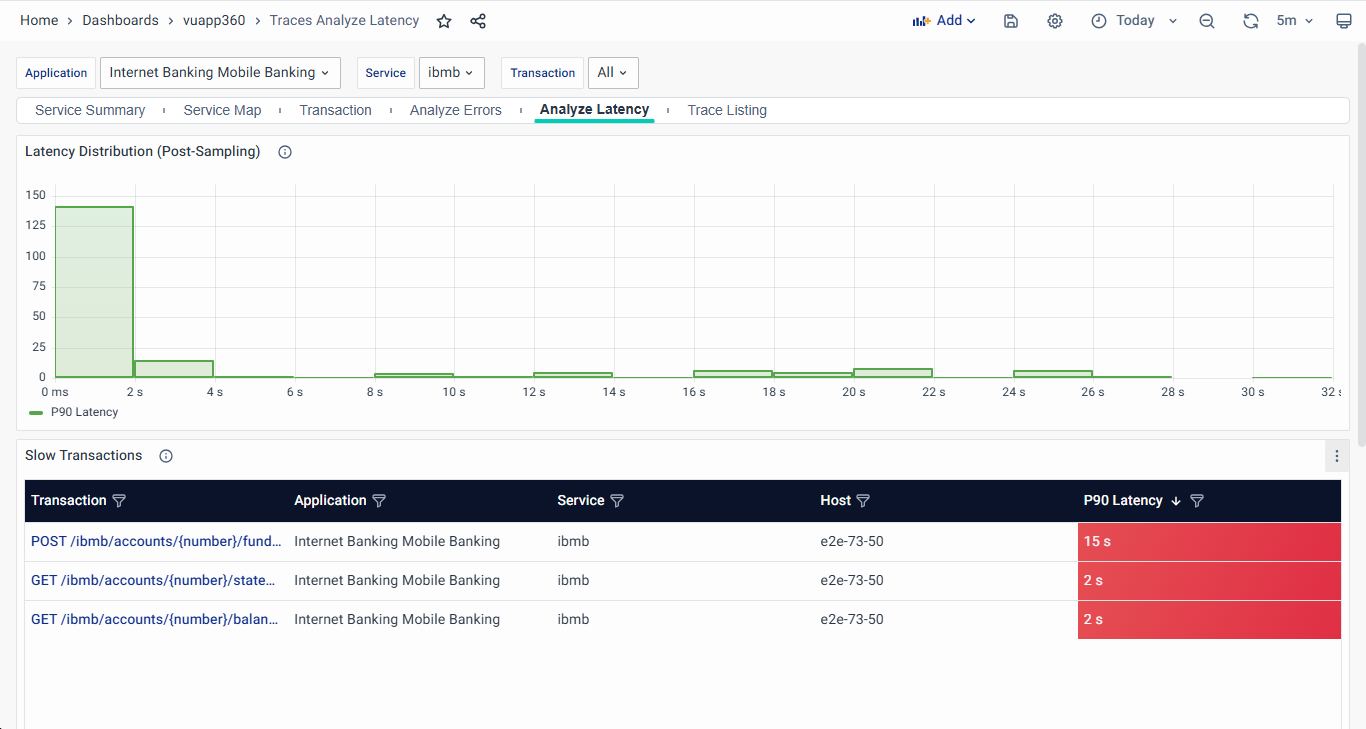Refresh the dashboard now
Image resolution: width=1366 pixels, height=729 pixels.
[1250, 21]
